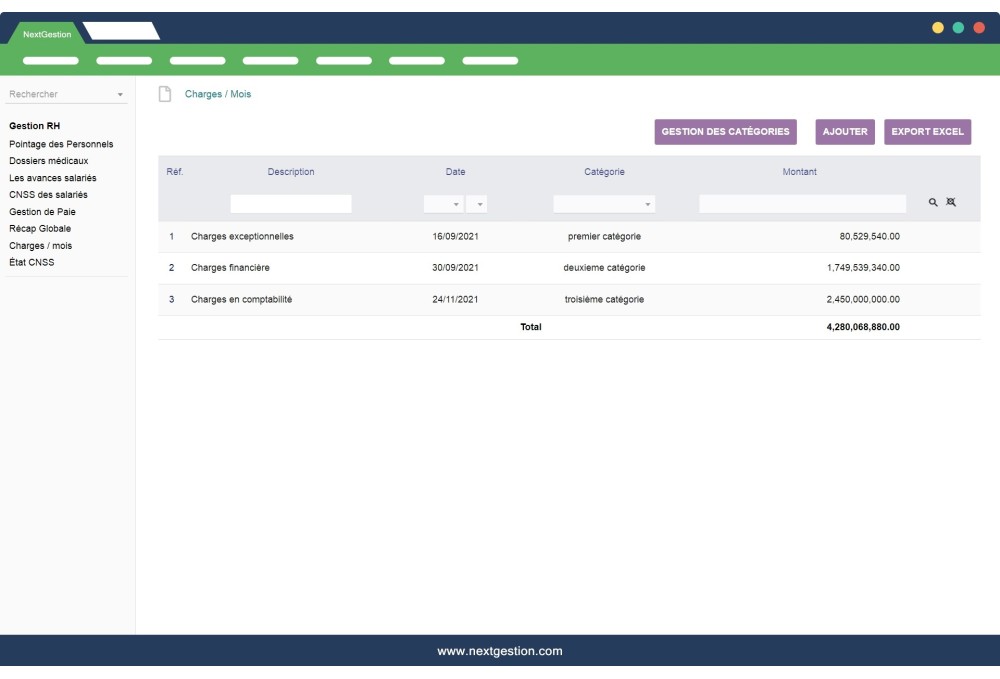Screen dimensions: 1000x679
Task: Click the document icon beside Charges / Mois
Action: (164, 92)
